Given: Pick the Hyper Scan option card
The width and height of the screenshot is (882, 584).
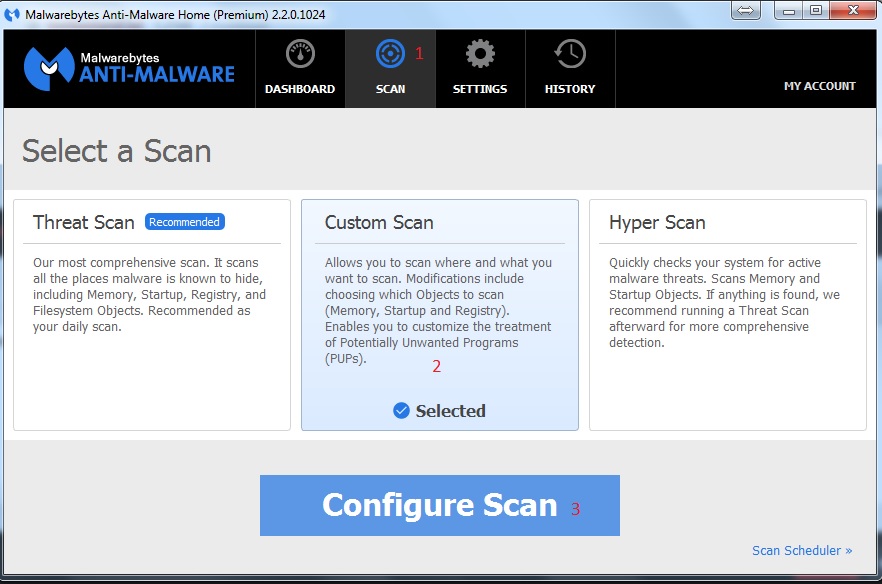Looking at the screenshot, I should click(x=727, y=315).
